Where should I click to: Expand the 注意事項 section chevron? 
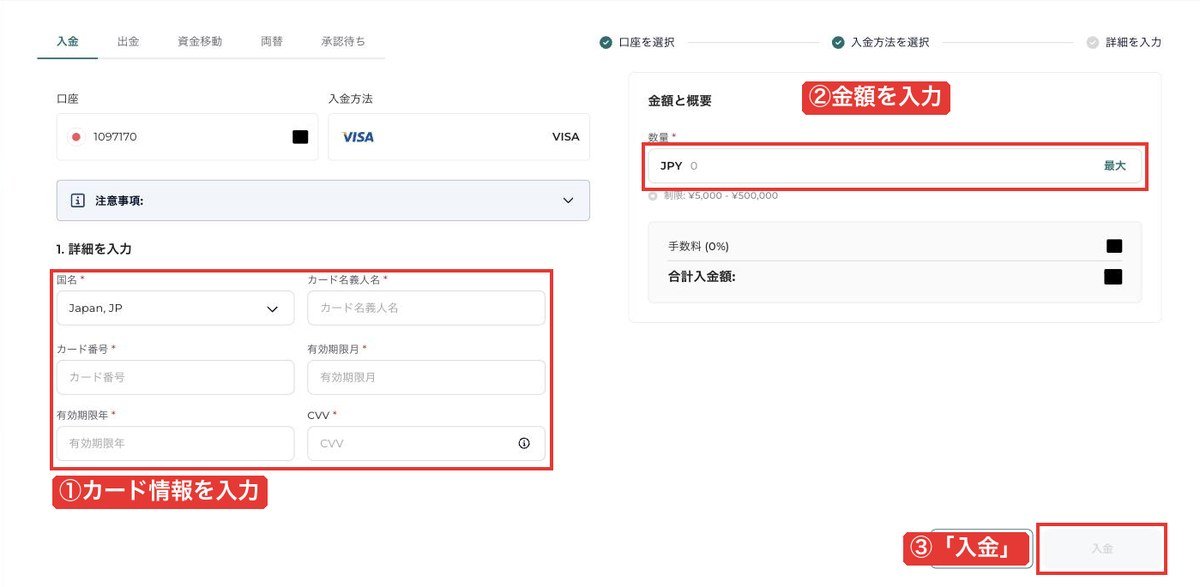pos(568,200)
